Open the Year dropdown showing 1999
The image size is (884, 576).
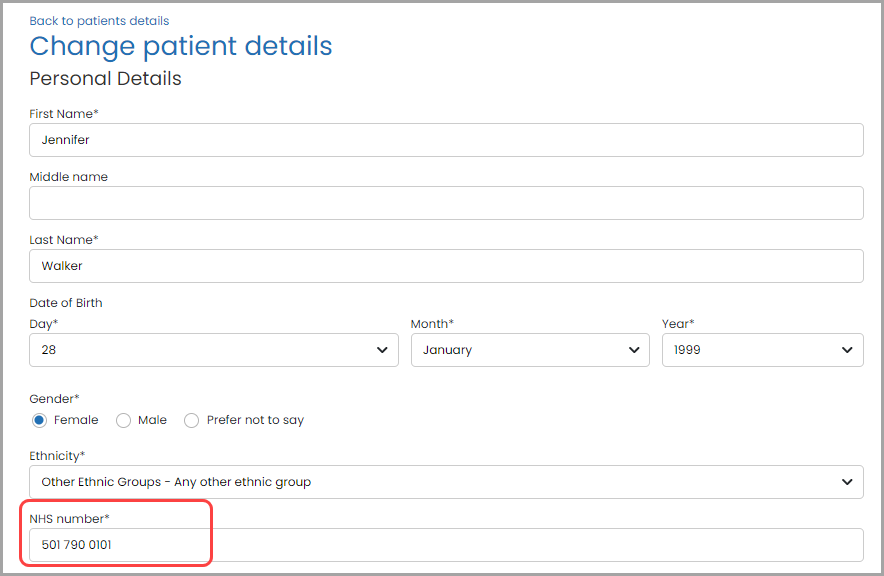pos(763,350)
